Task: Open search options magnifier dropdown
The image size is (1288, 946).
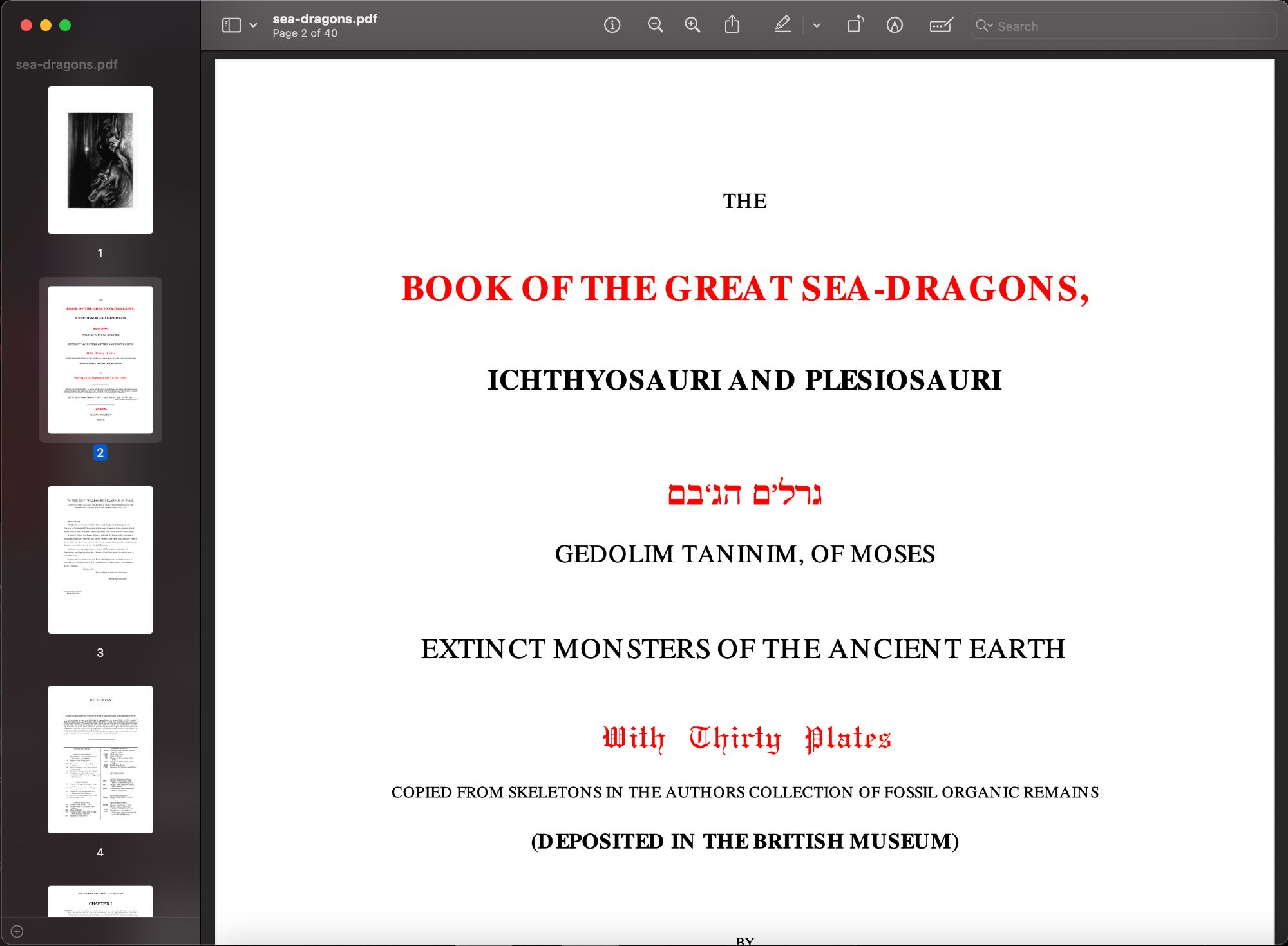Action: click(984, 26)
